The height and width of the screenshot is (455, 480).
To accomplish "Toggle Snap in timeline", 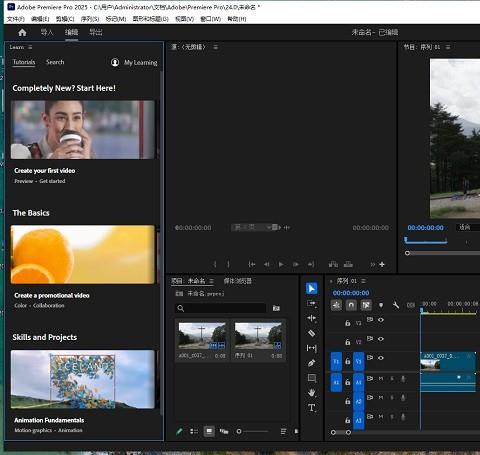I will pyautogui.click(x=351, y=305).
